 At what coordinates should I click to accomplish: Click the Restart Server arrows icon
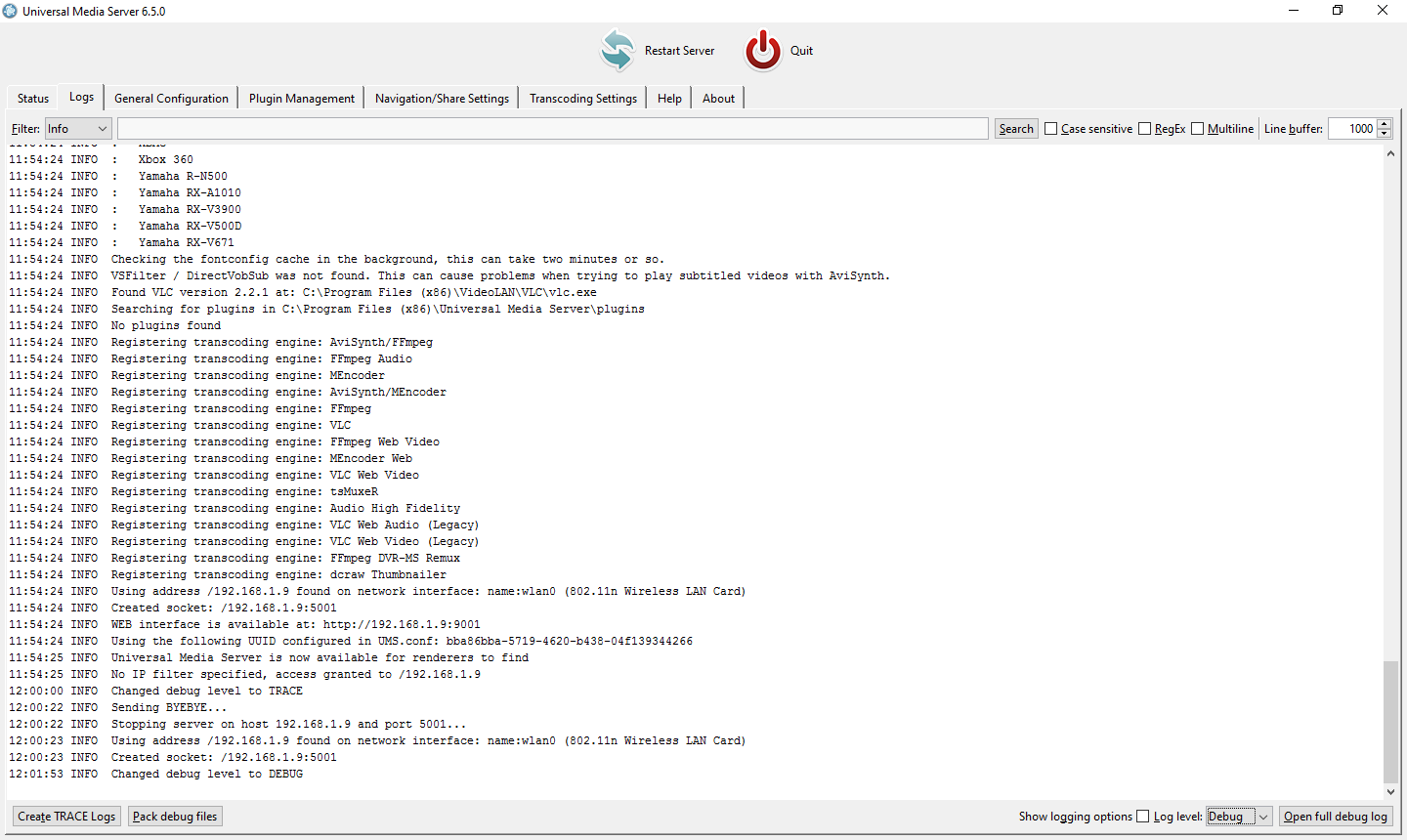[618, 50]
